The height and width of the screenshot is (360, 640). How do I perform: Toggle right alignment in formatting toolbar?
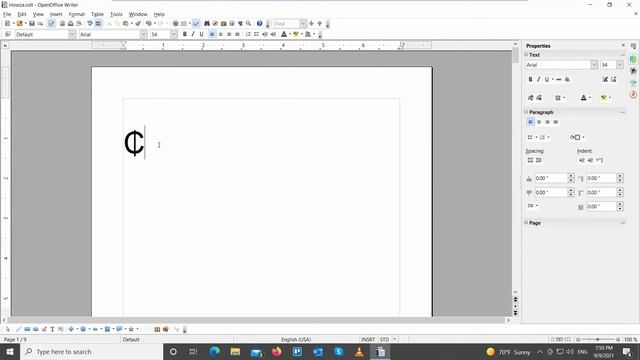(229, 35)
